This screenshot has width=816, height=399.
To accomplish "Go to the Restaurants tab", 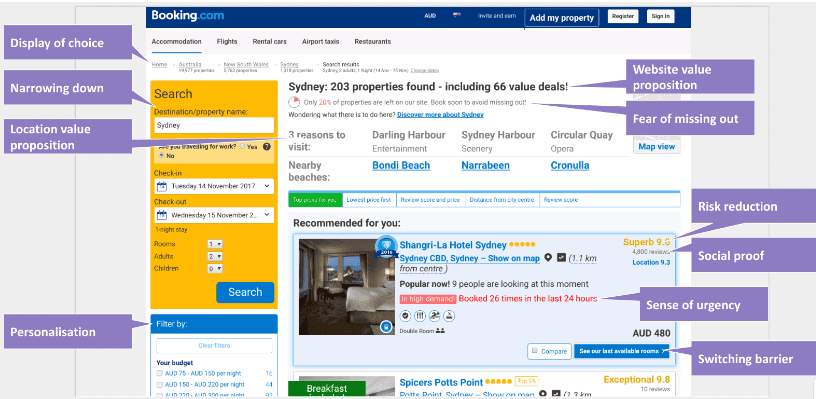I will pyautogui.click(x=373, y=42).
